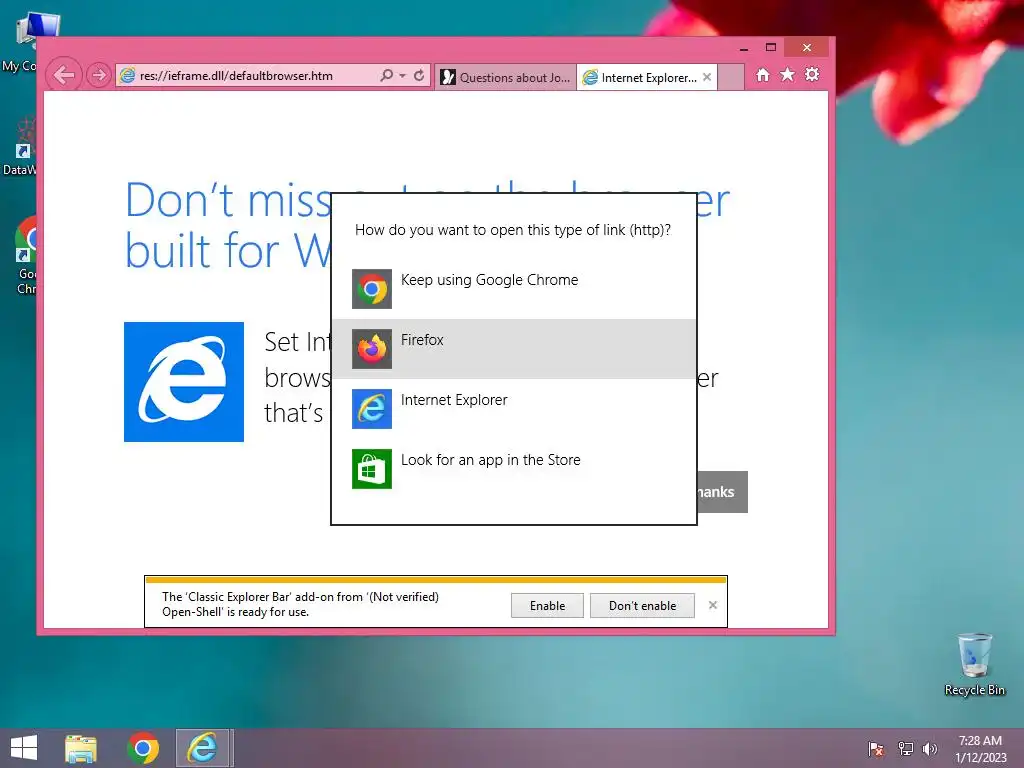Open File Explorer from the taskbar
The height and width of the screenshot is (768, 1024).
pos(81,748)
